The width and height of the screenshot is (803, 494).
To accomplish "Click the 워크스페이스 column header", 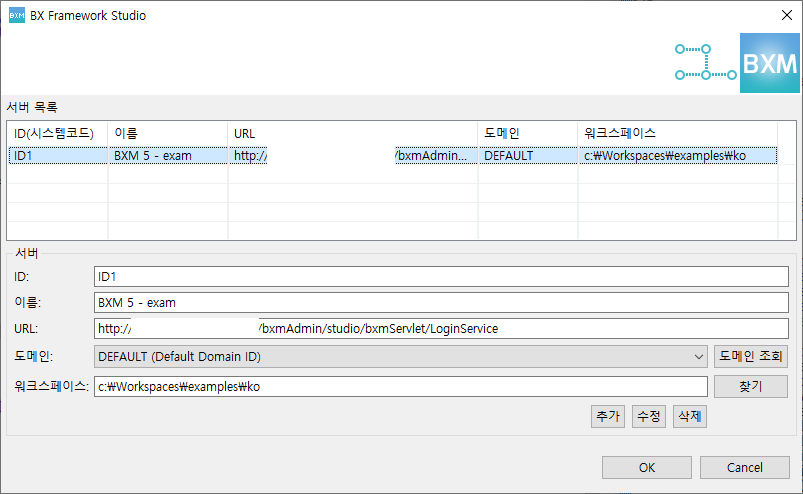I will point(678,134).
